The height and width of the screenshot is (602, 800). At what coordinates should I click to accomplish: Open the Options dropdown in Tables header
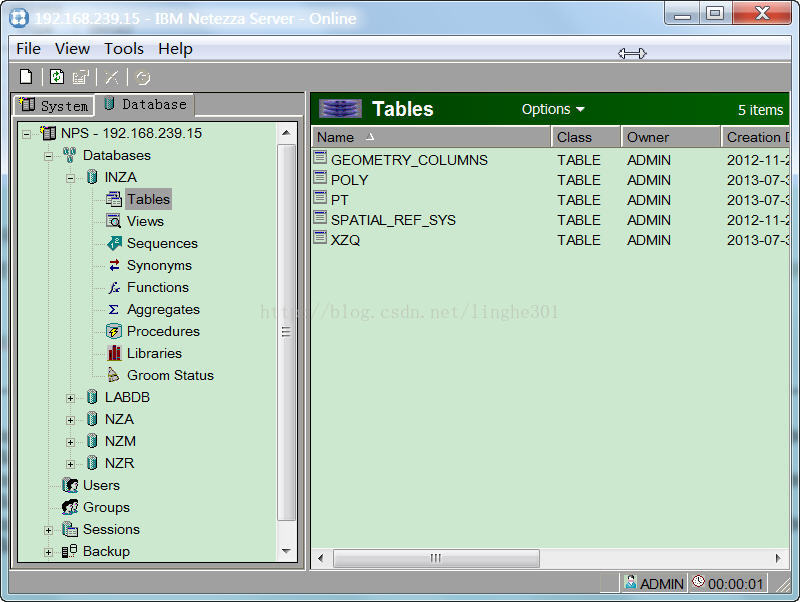tap(553, 109)
